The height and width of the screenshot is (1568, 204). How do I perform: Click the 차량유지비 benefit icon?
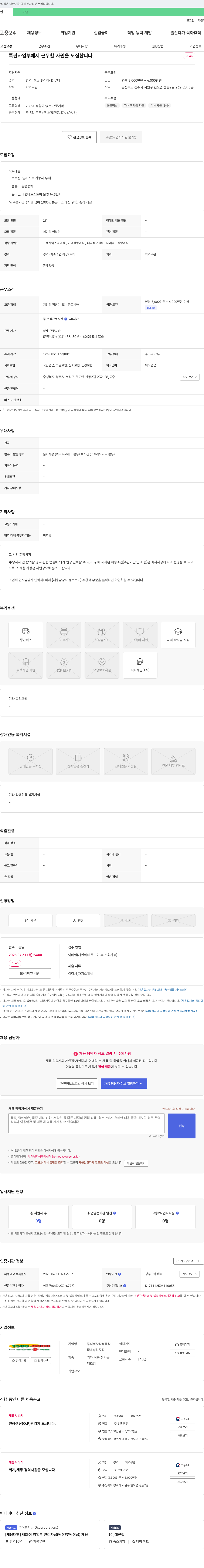(102, 635)
